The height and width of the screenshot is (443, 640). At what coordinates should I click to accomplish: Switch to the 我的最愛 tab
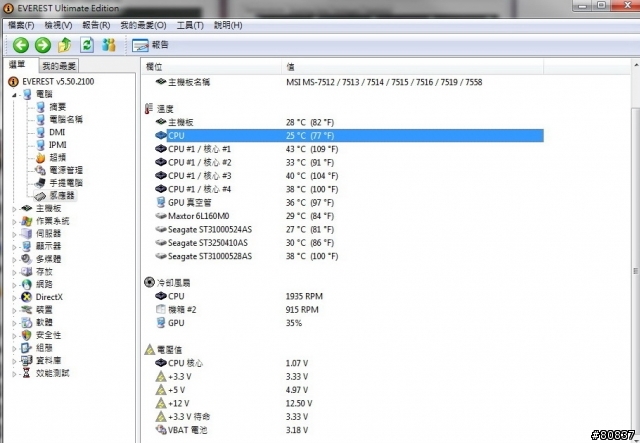tap(59, 66)
